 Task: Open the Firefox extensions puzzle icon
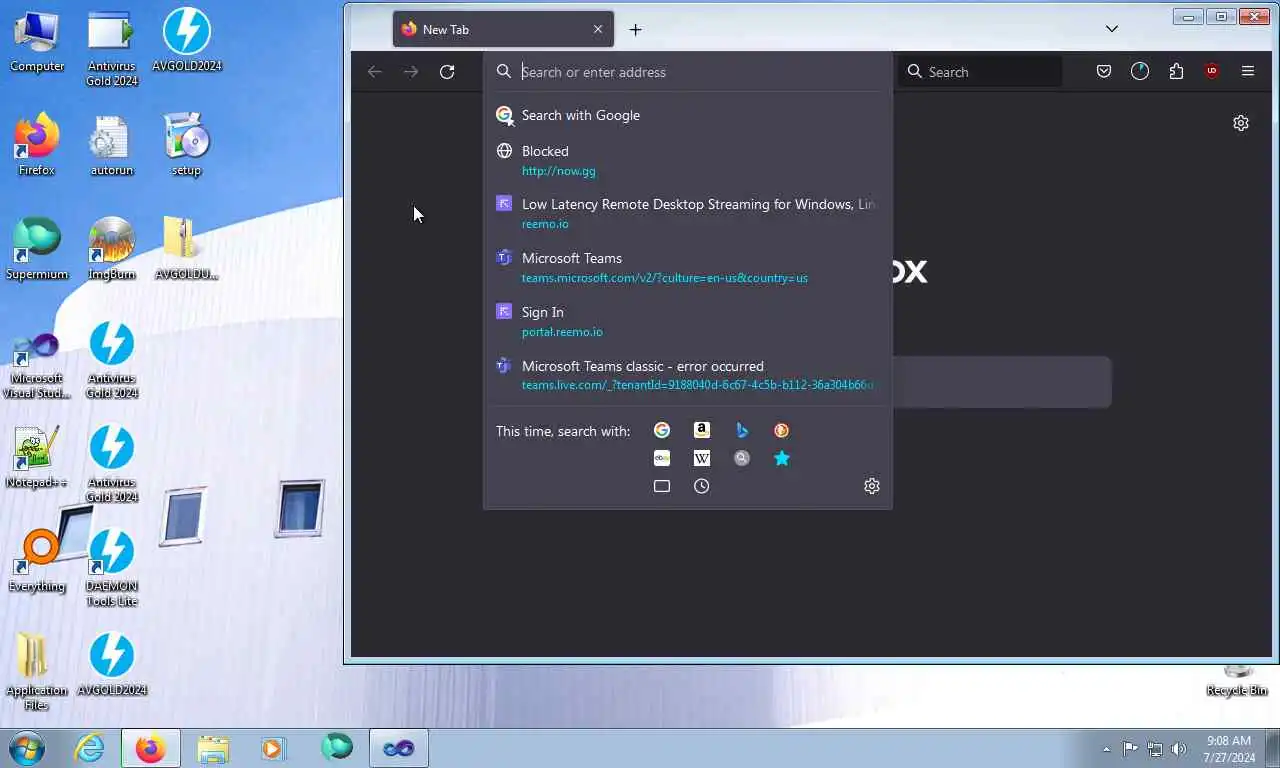coord(1176,72)
